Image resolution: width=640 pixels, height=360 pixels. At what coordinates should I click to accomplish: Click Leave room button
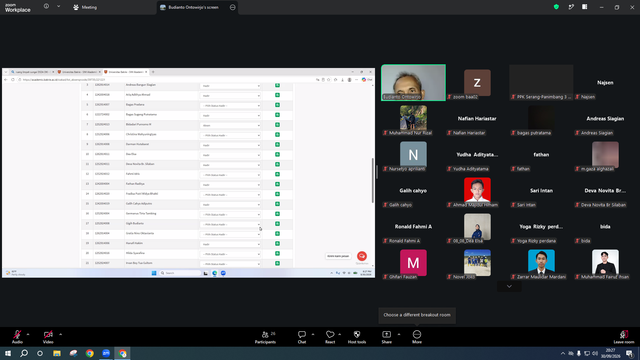point(624,337)
